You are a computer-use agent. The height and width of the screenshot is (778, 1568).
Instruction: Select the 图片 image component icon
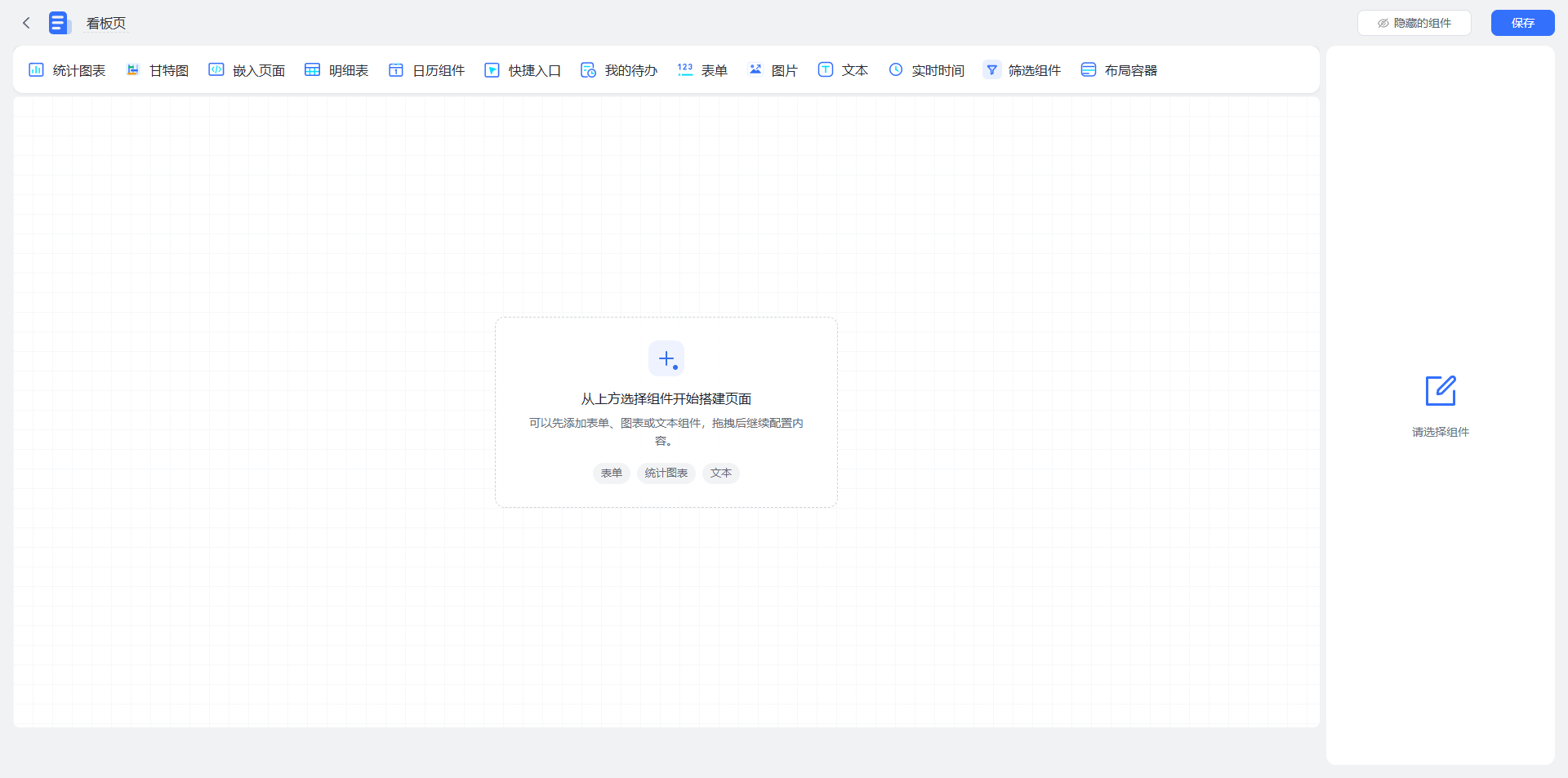pyautogui.click(x=755, y=70)
